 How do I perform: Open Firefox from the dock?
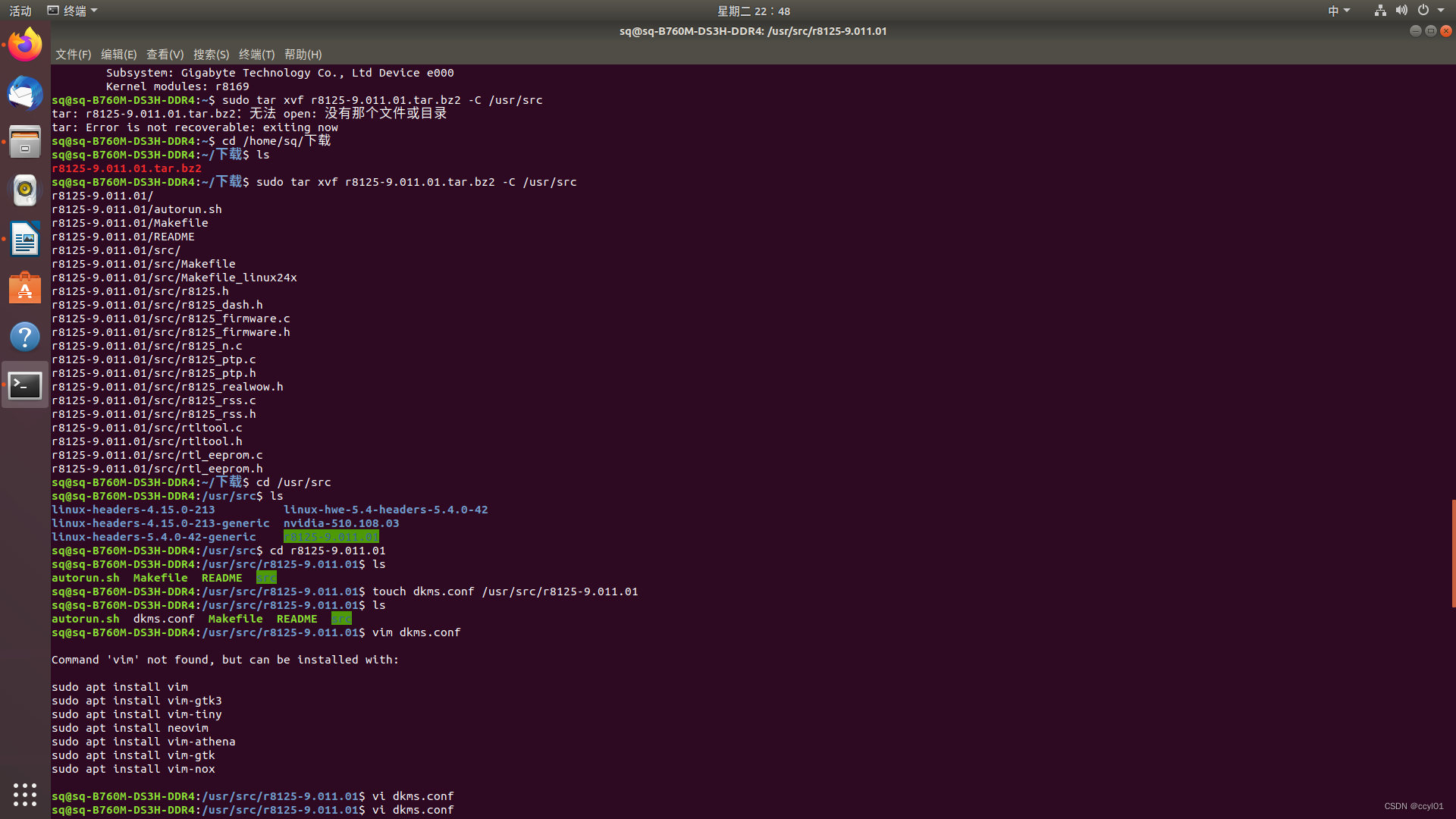tap(25, 45)
